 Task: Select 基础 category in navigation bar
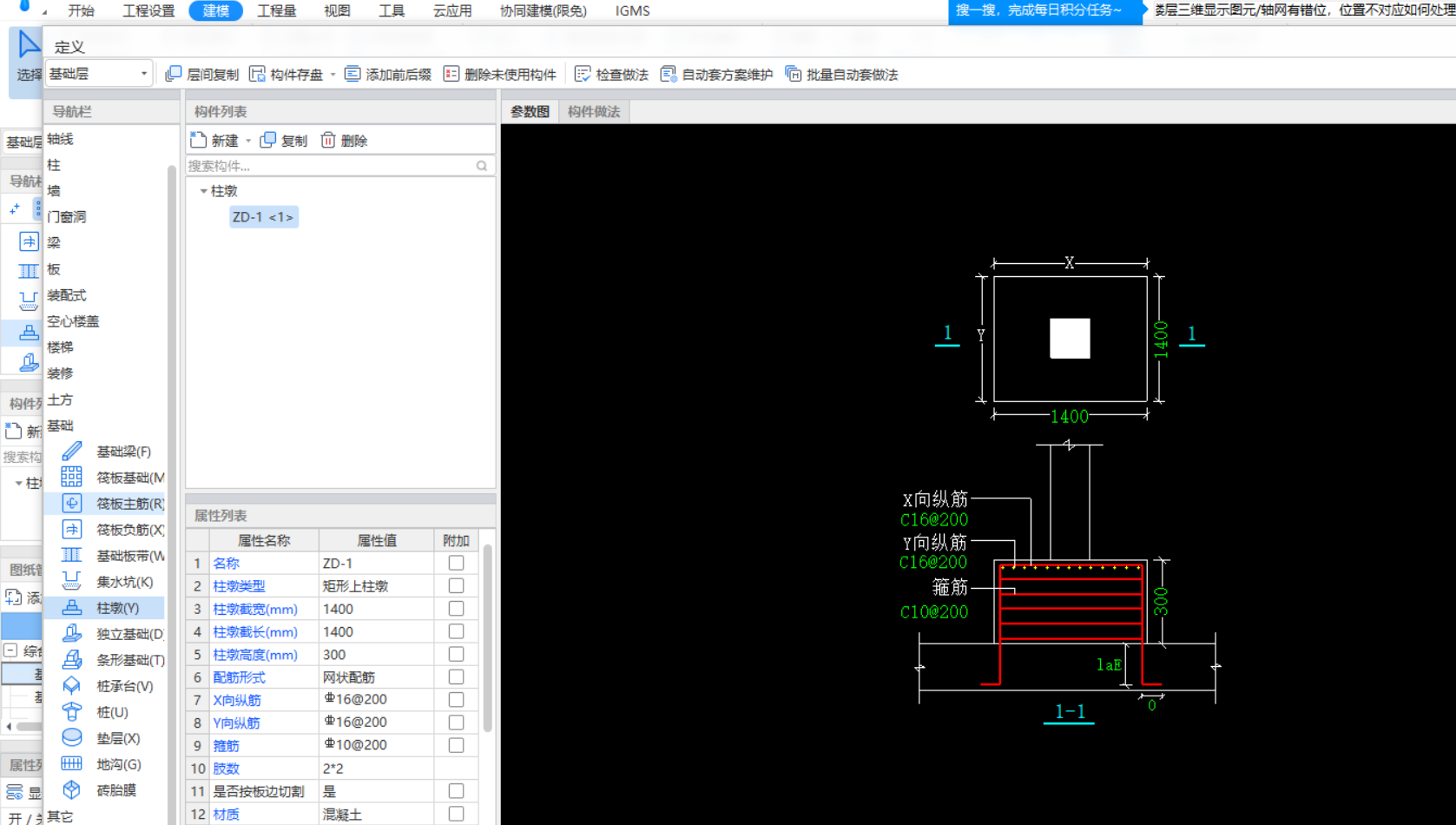point(61,426)
